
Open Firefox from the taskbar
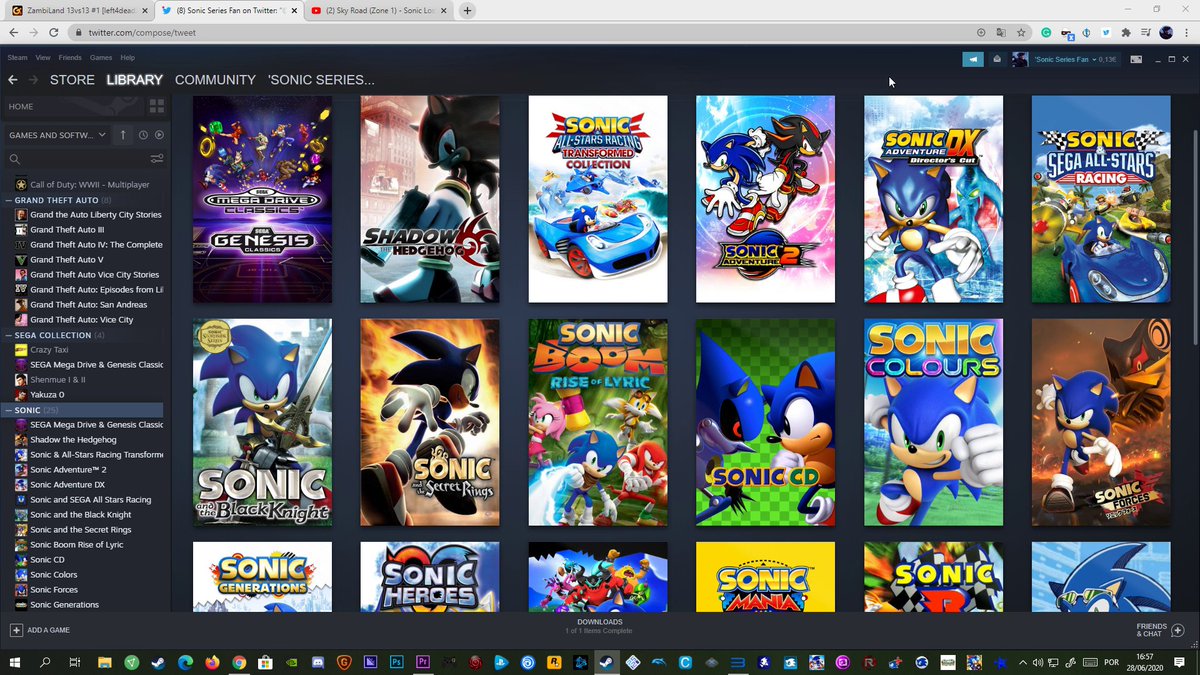point(212,662)
